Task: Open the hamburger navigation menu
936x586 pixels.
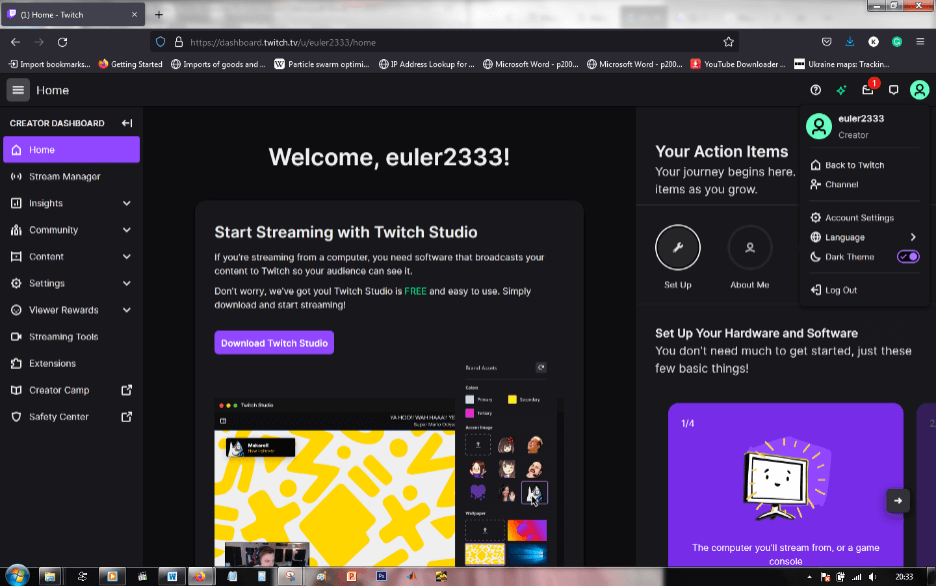Action: click(18, 90)
